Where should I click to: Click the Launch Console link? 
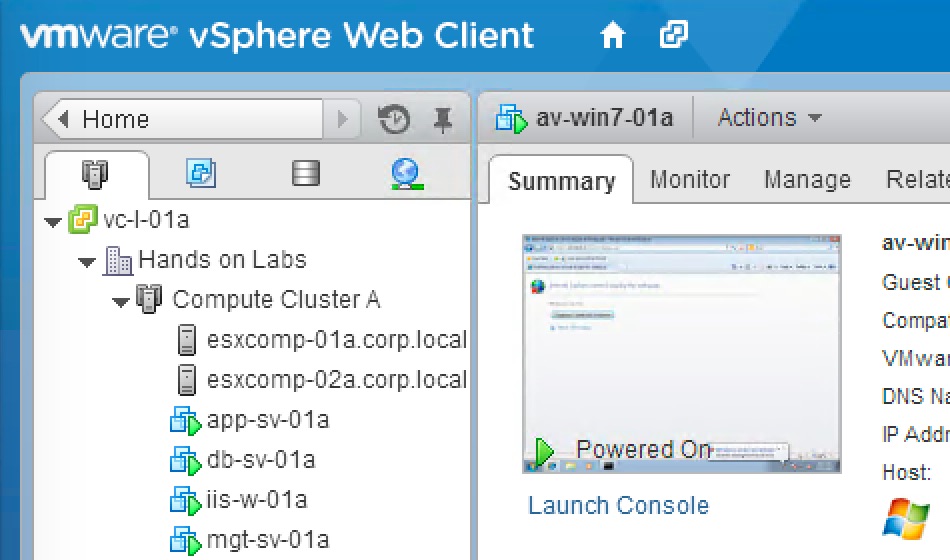(x=618, y=505)
